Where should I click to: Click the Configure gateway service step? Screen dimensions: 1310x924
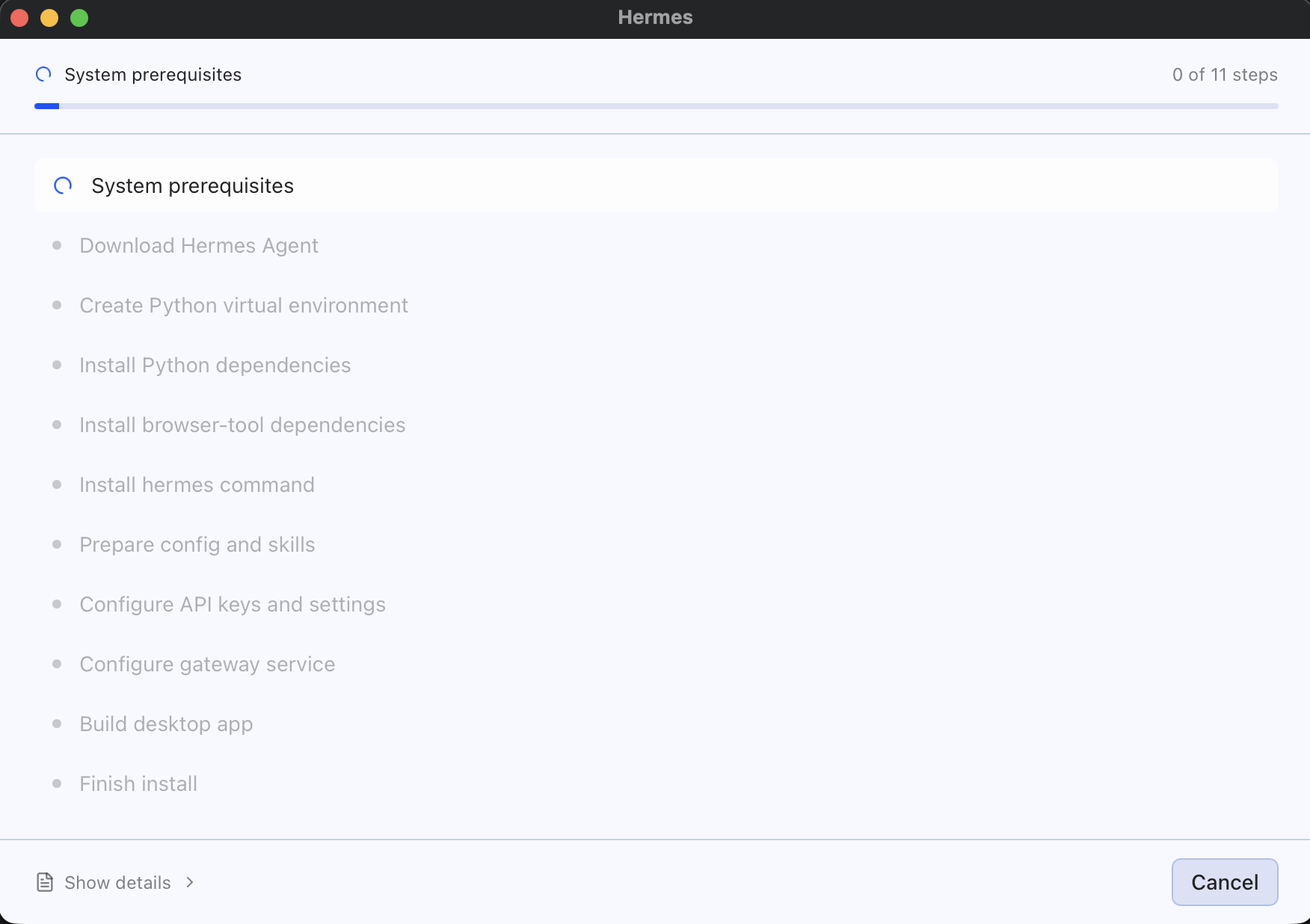207,664
